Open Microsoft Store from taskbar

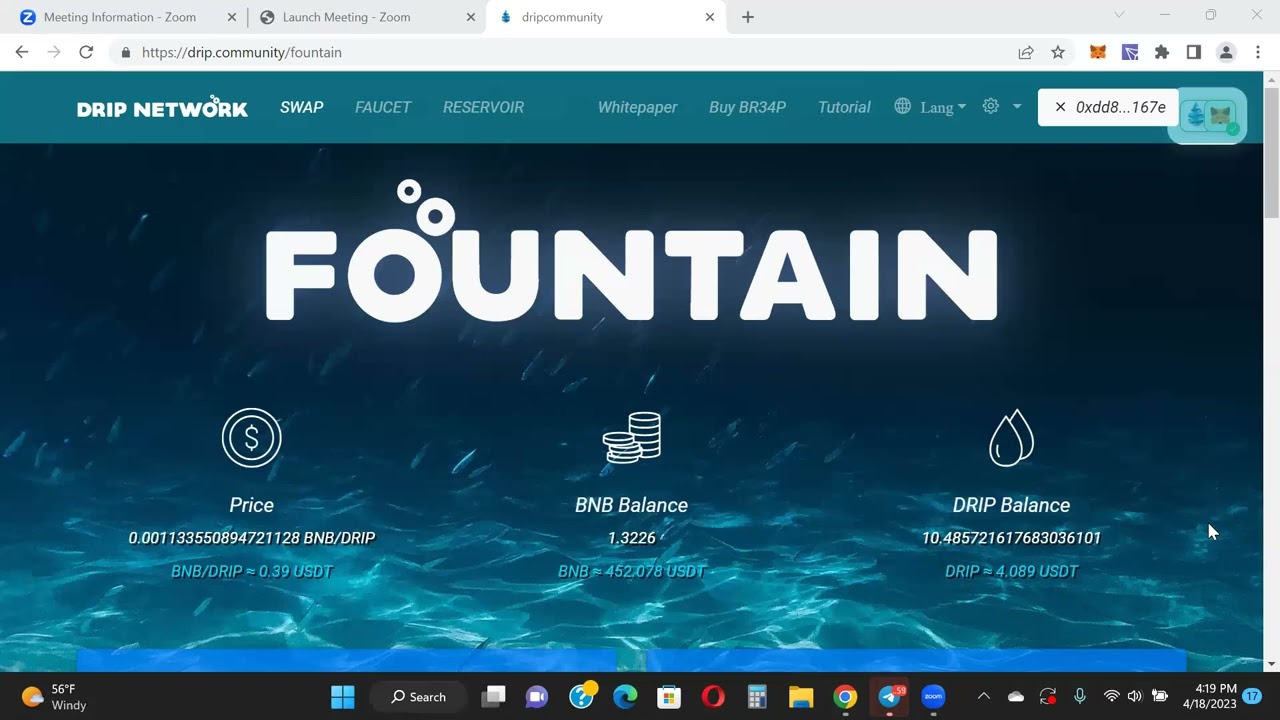pyautogui.click(x=669, y=697)
